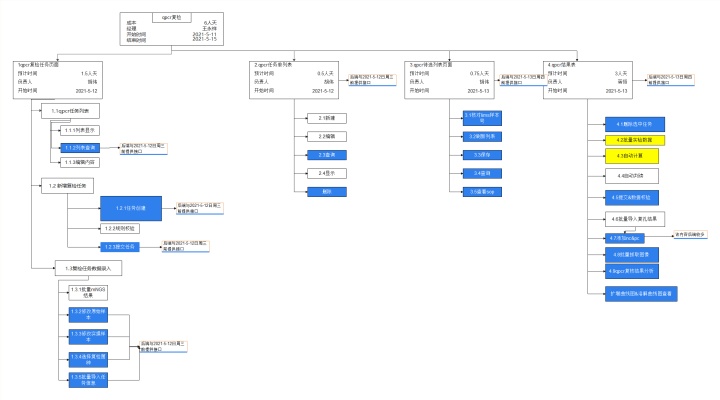Select the blue 4.8 node
Viewport: 720px width, 400px height.
(632, 255)
